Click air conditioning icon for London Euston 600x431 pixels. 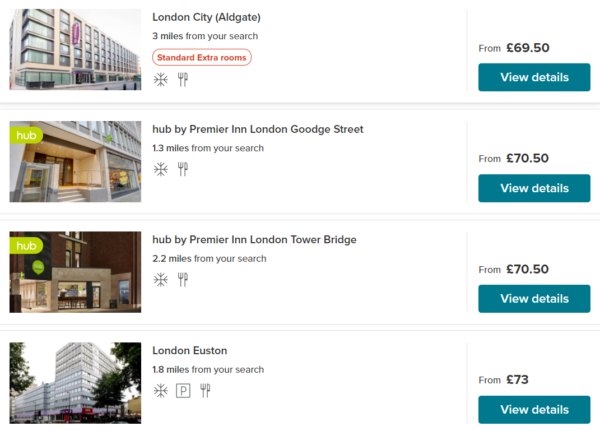[x=161, y=391]
